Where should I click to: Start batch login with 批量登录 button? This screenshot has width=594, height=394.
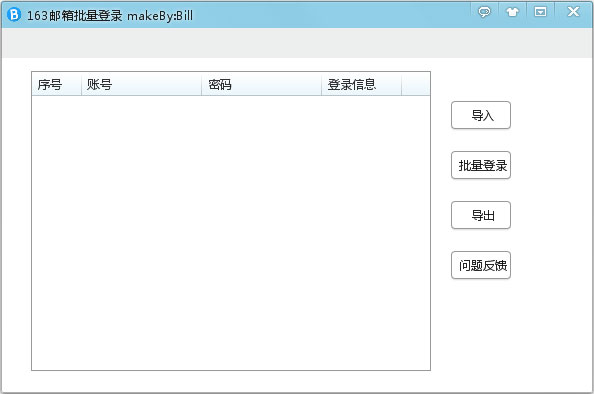(x=481, y=165)
